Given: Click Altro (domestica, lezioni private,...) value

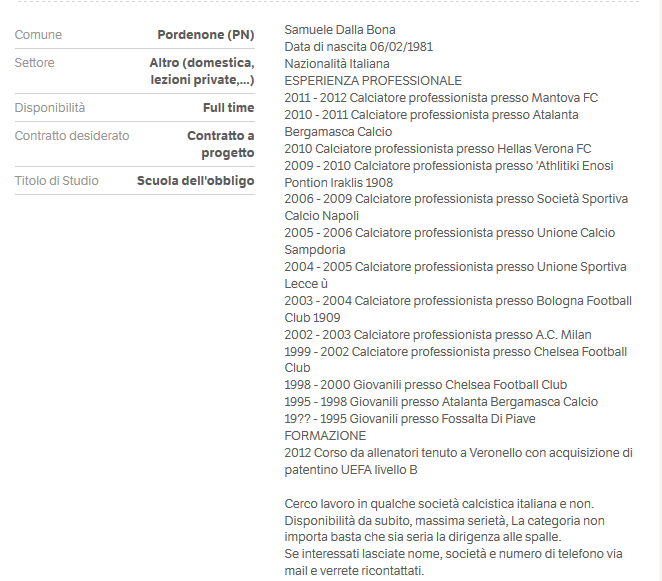Looking at the screenshot, I should [x=202, y=71].
